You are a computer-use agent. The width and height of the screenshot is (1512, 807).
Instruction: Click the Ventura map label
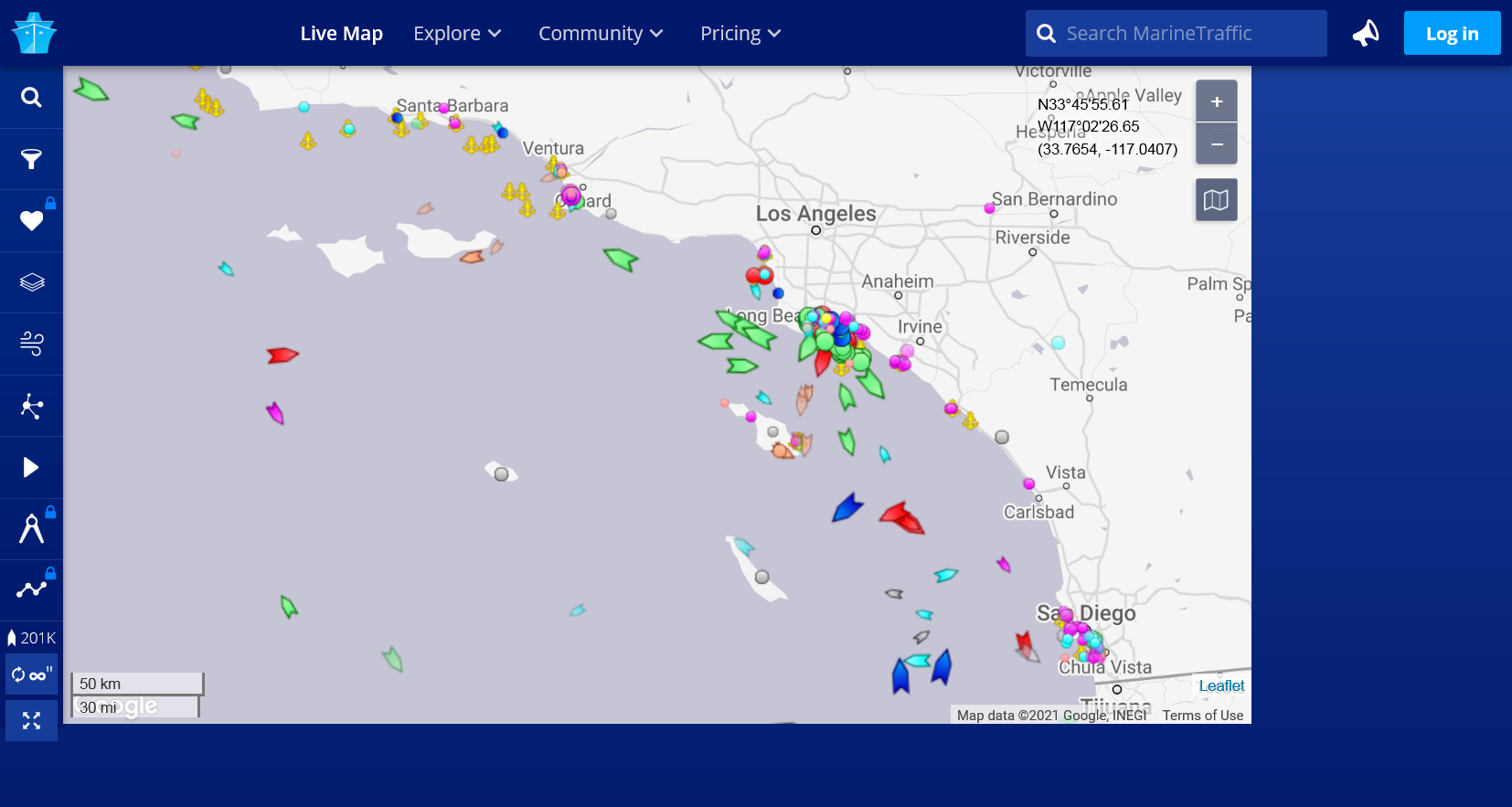pos(553,148)
